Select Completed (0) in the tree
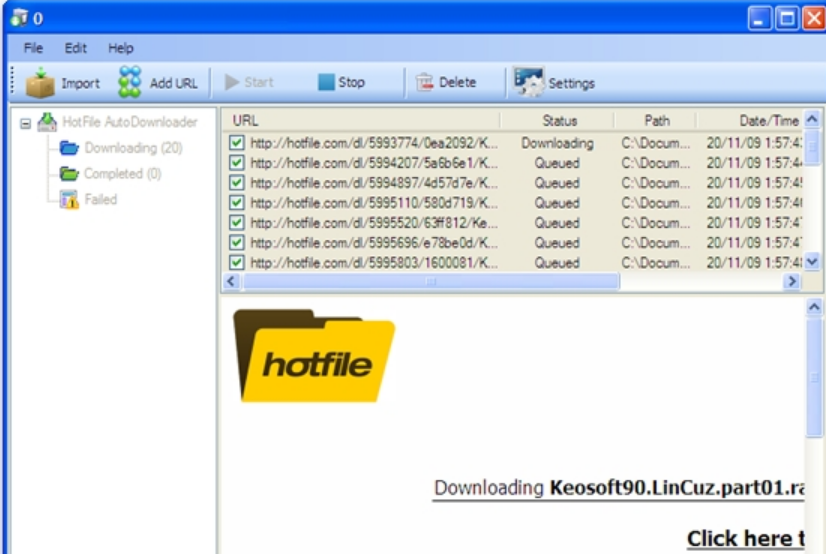Image resolution: width=826 pixels, height=554 pixels. tap(123, 173)
